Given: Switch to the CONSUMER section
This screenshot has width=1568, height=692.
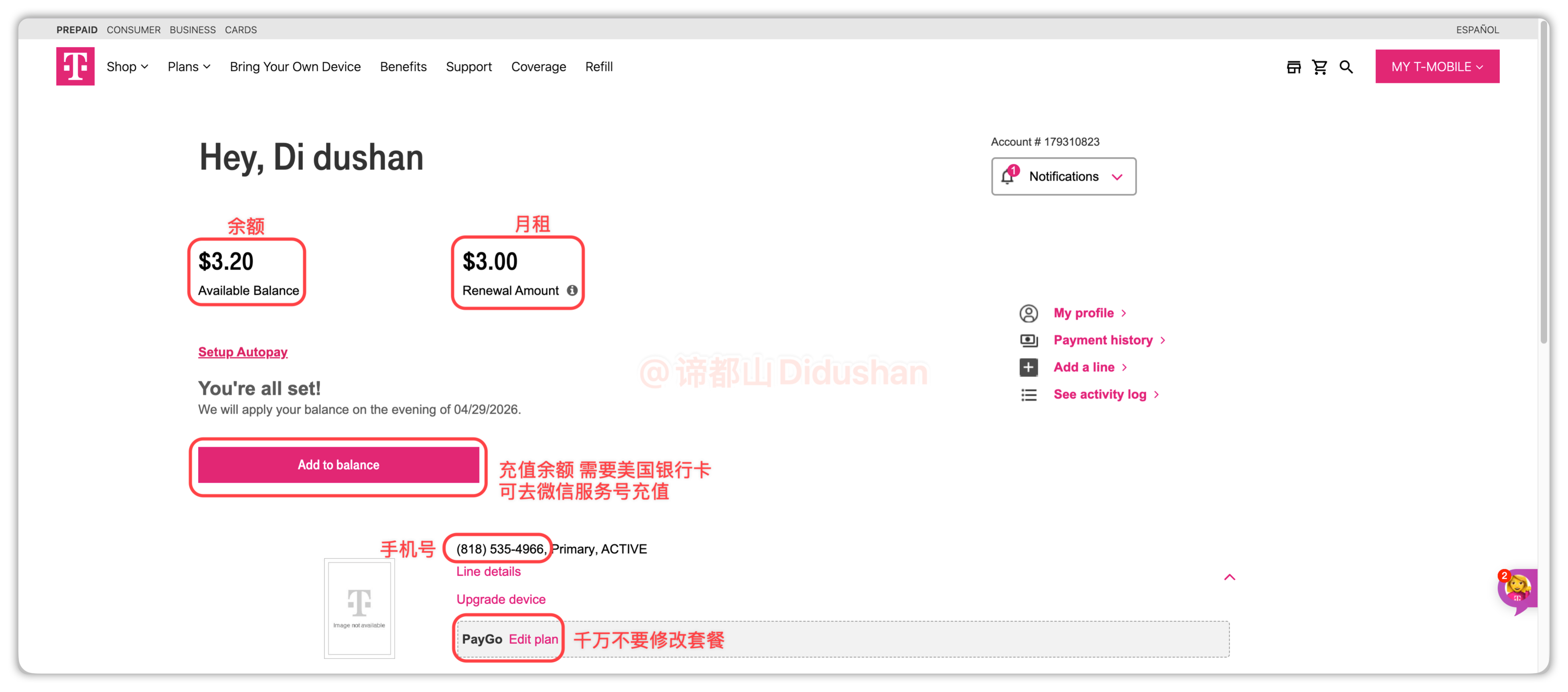Looking at the screenshot, I should 134,30.
